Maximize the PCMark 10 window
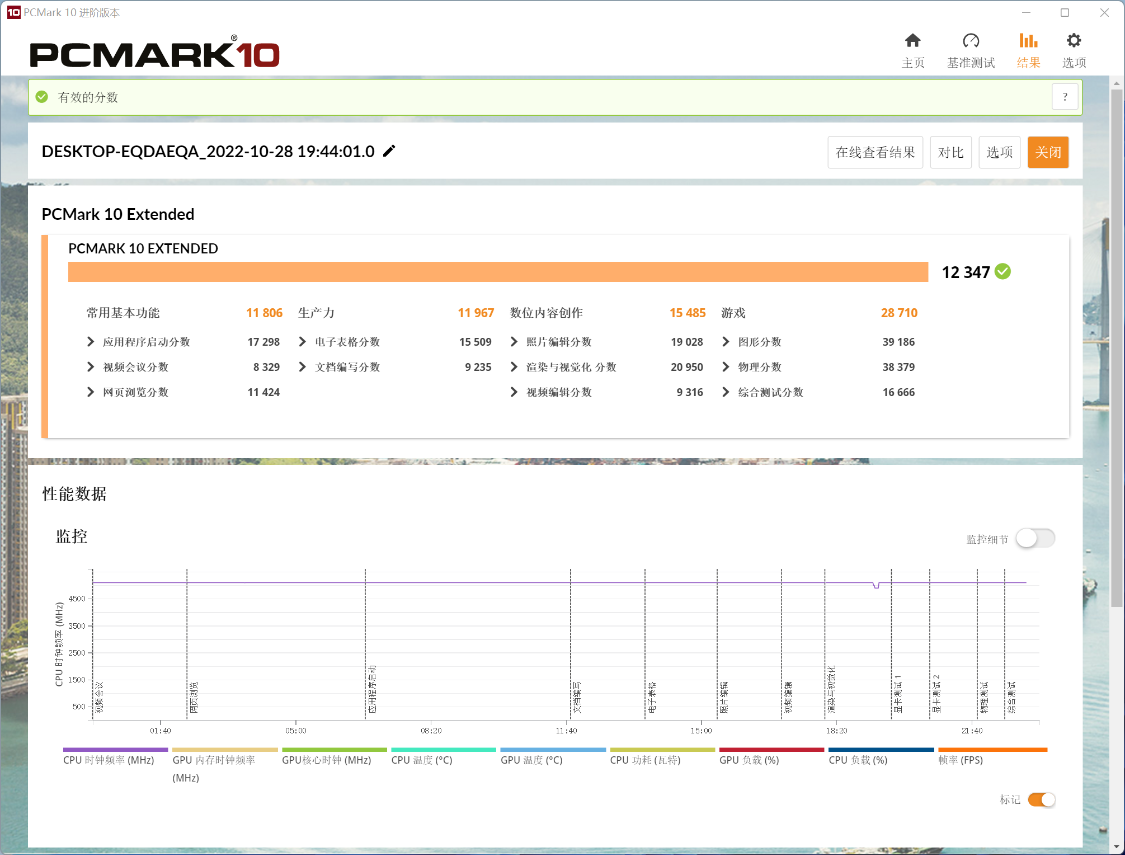The height and width of the screenshot is (855, 1125). click(1065, 12)
